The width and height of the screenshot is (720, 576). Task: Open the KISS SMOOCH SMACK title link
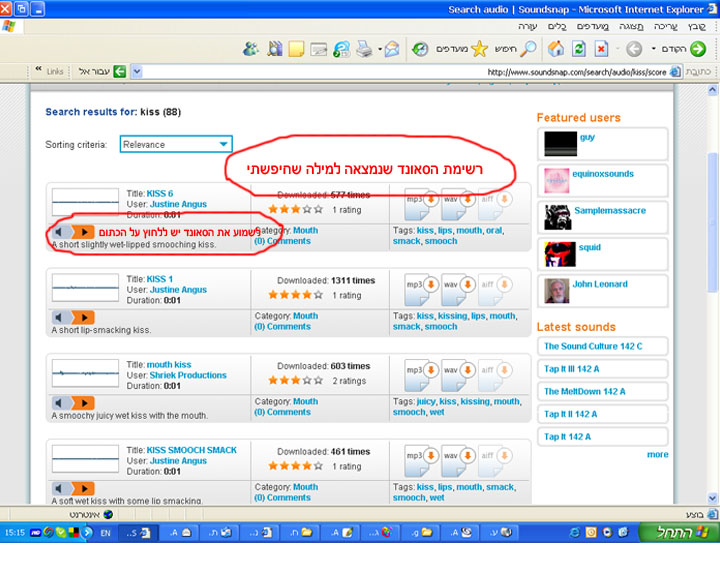tap(191, 450)
